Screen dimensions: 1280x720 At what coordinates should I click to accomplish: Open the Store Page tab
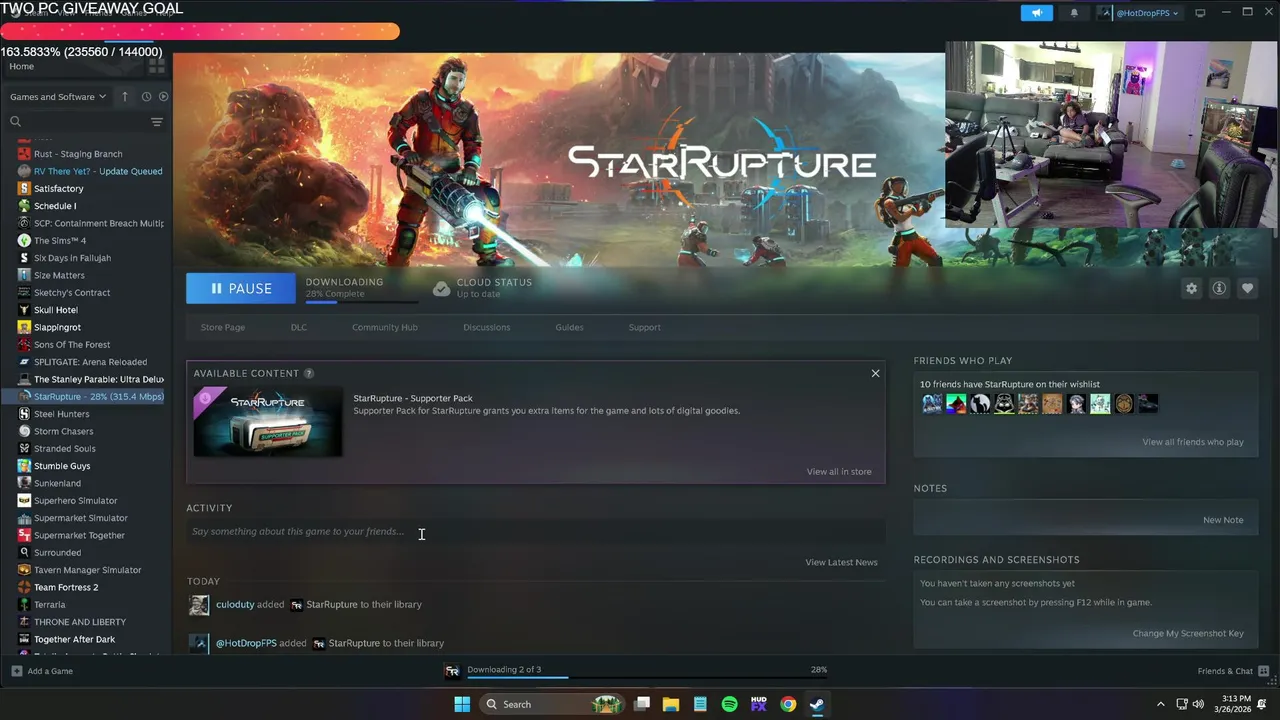tap(222, 327)
